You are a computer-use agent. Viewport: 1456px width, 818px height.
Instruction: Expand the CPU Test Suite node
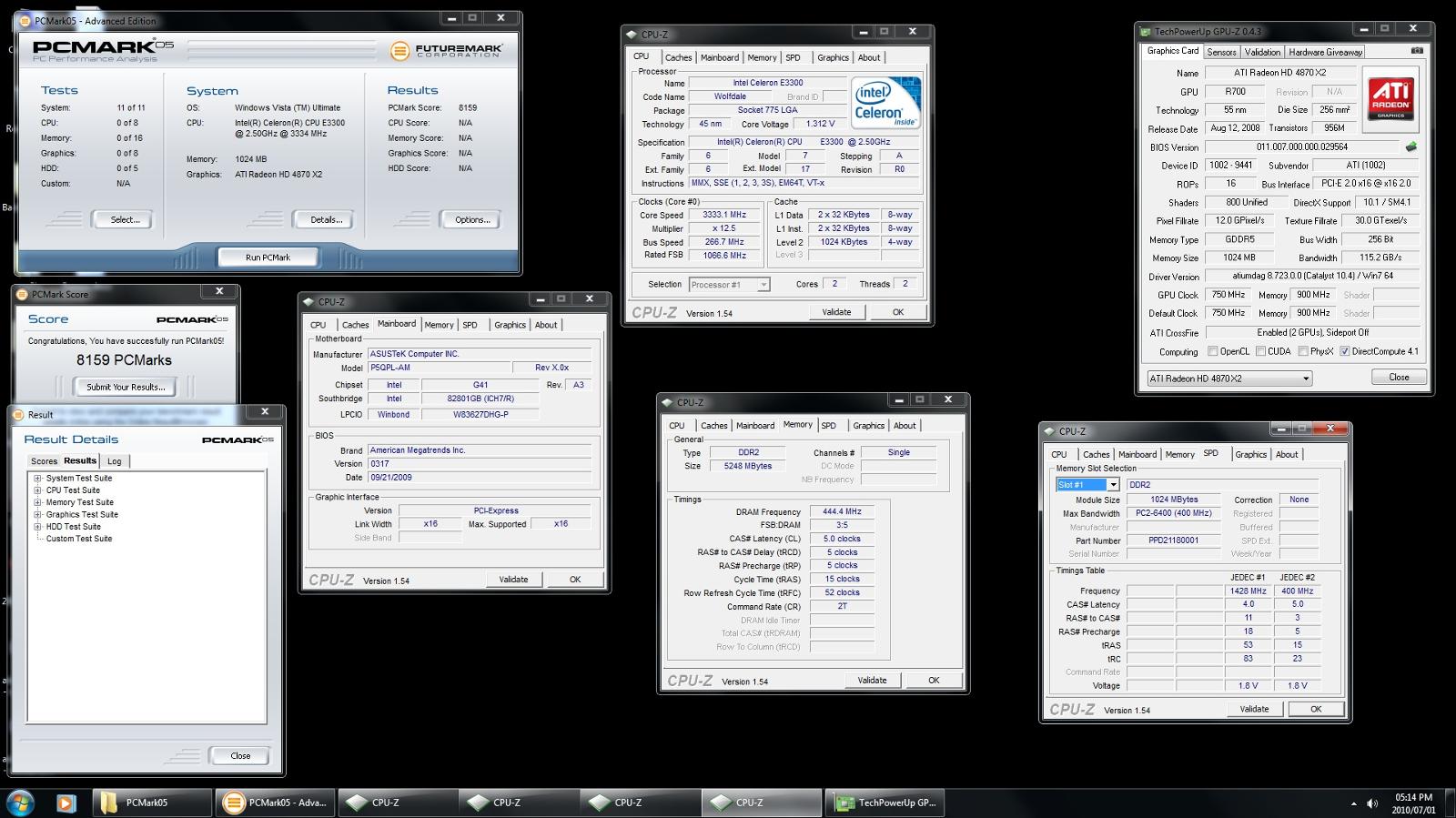(x=38, y=490)
